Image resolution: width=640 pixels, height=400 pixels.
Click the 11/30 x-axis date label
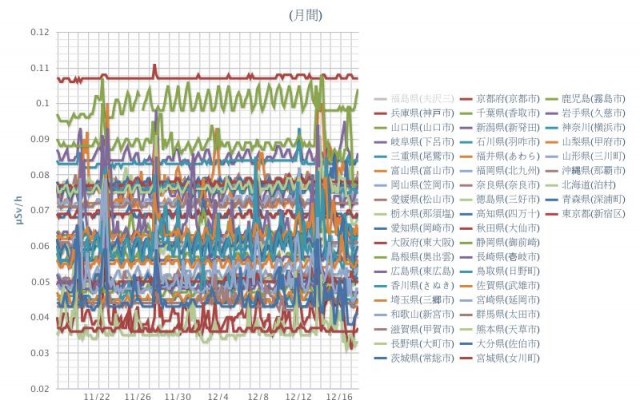[x=178, y=396]
